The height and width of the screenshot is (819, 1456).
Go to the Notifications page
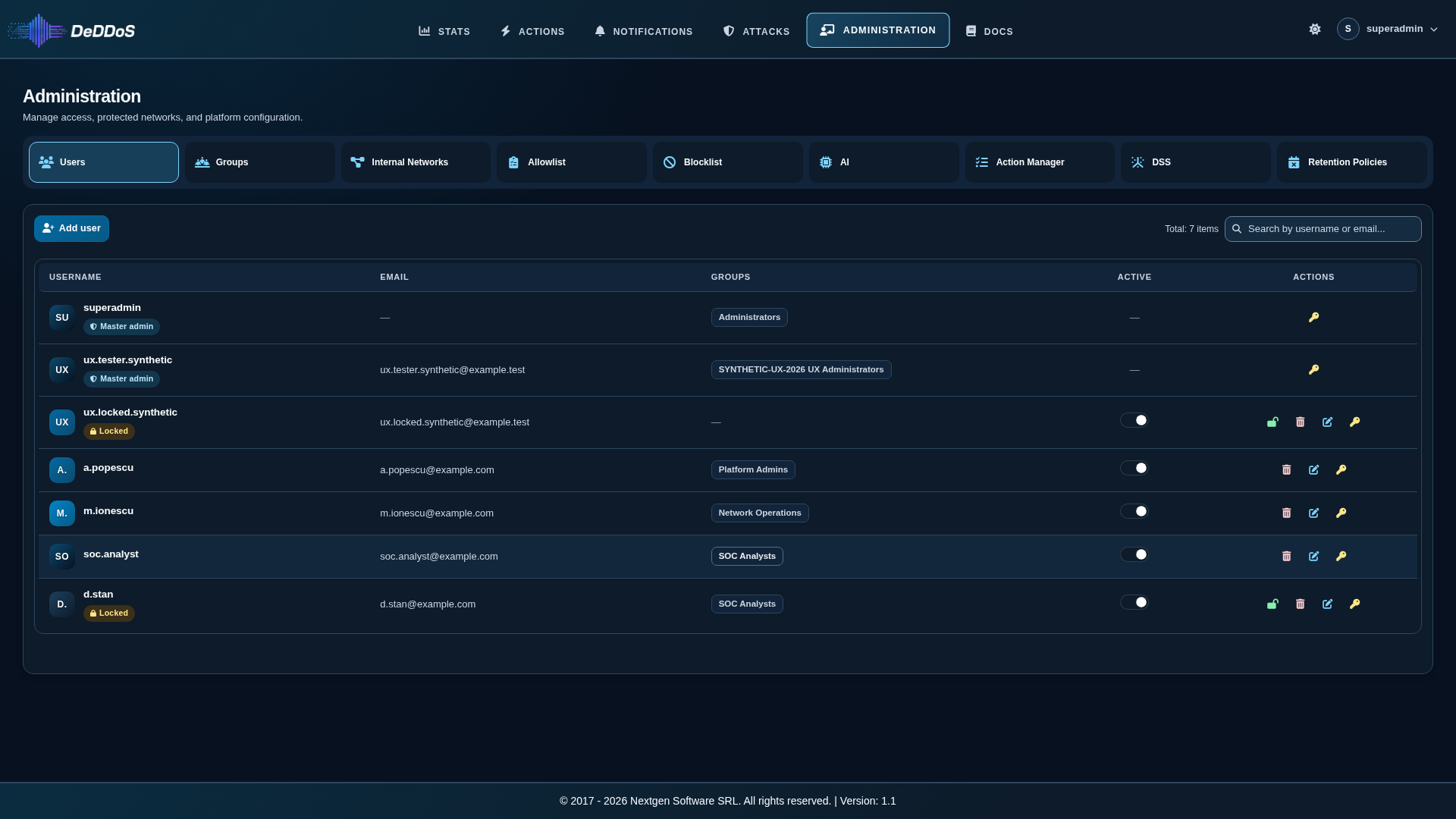pyautogui.click(x=643, y=31)
